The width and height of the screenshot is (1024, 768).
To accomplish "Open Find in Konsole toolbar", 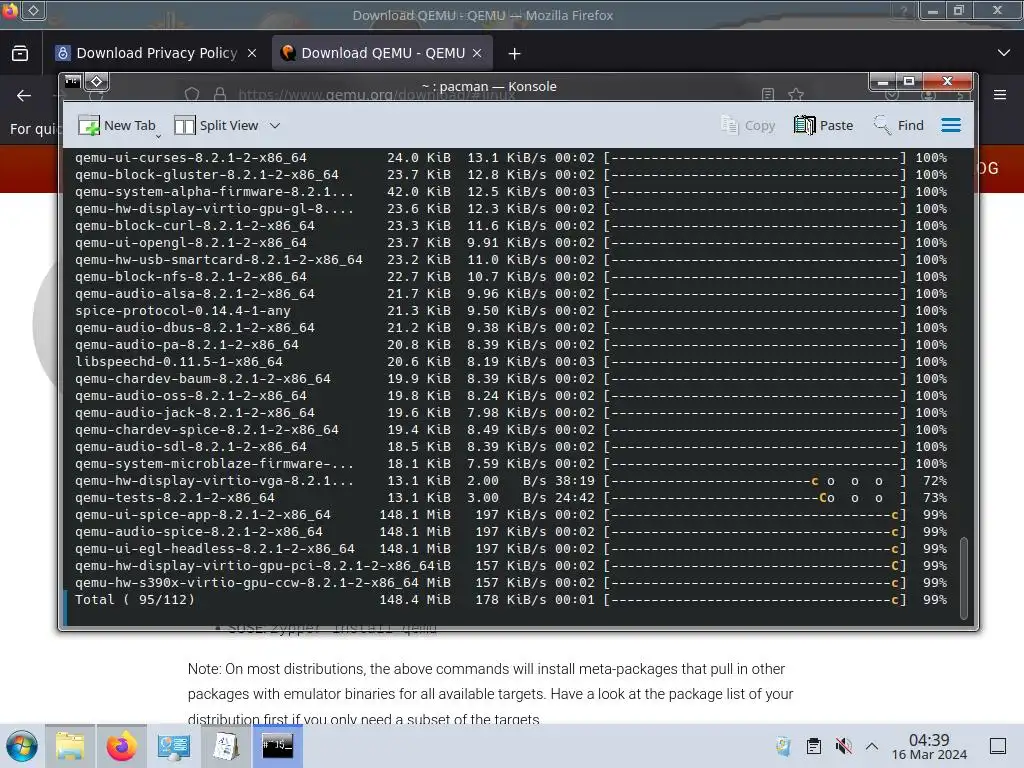I will [899, 125].
